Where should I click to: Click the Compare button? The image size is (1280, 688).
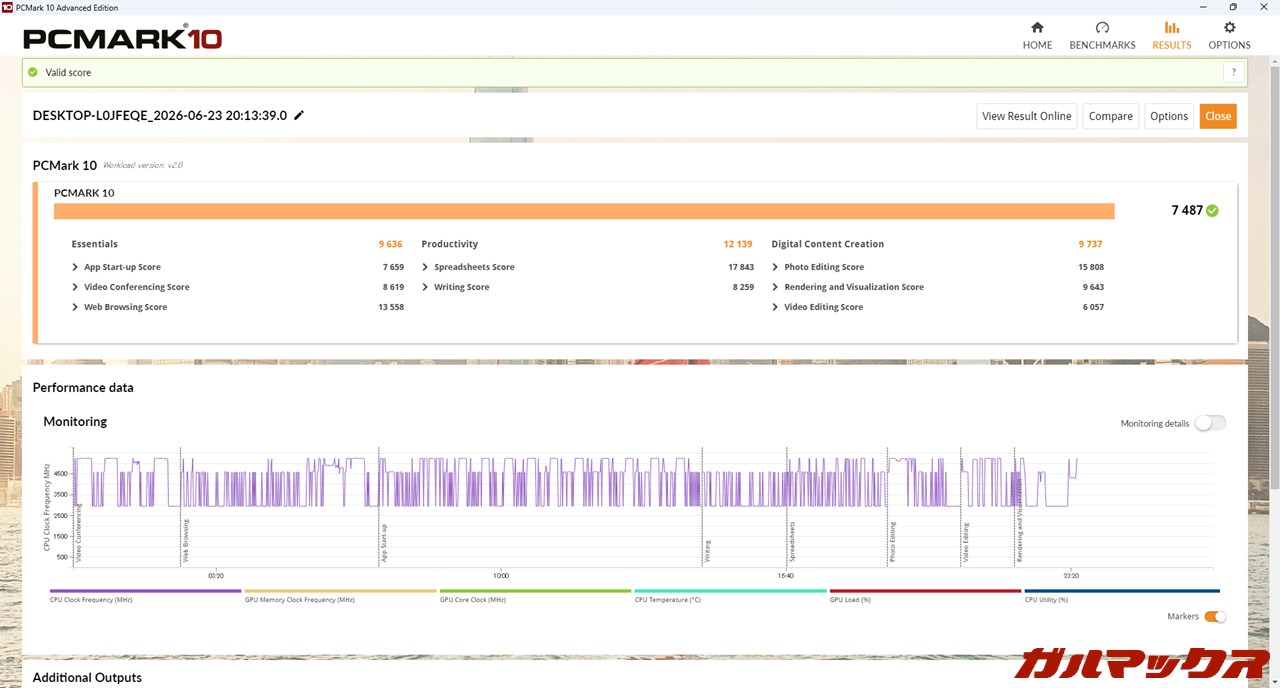(x=1110, y=116)
